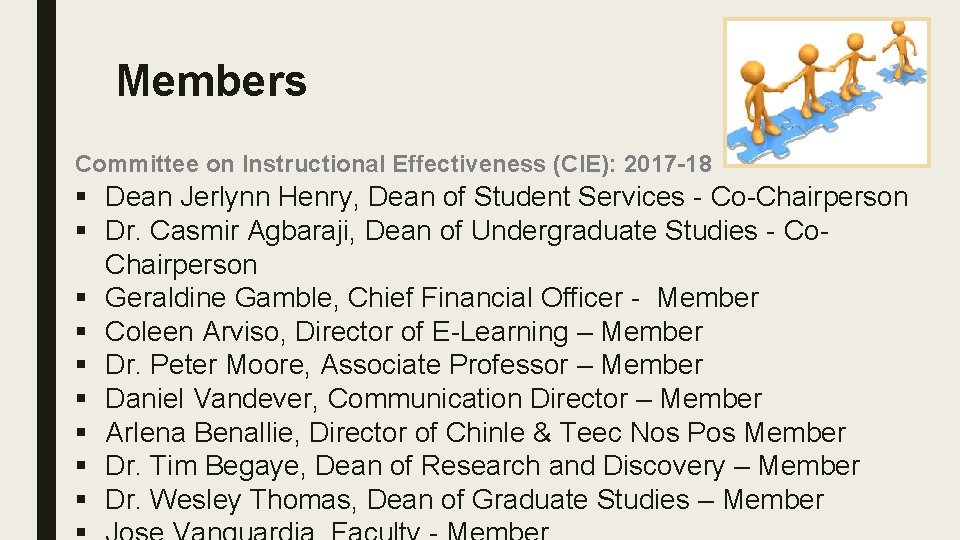
Task: Select the Dr. Wesley Thomas line
Action: tap(464, 500)
